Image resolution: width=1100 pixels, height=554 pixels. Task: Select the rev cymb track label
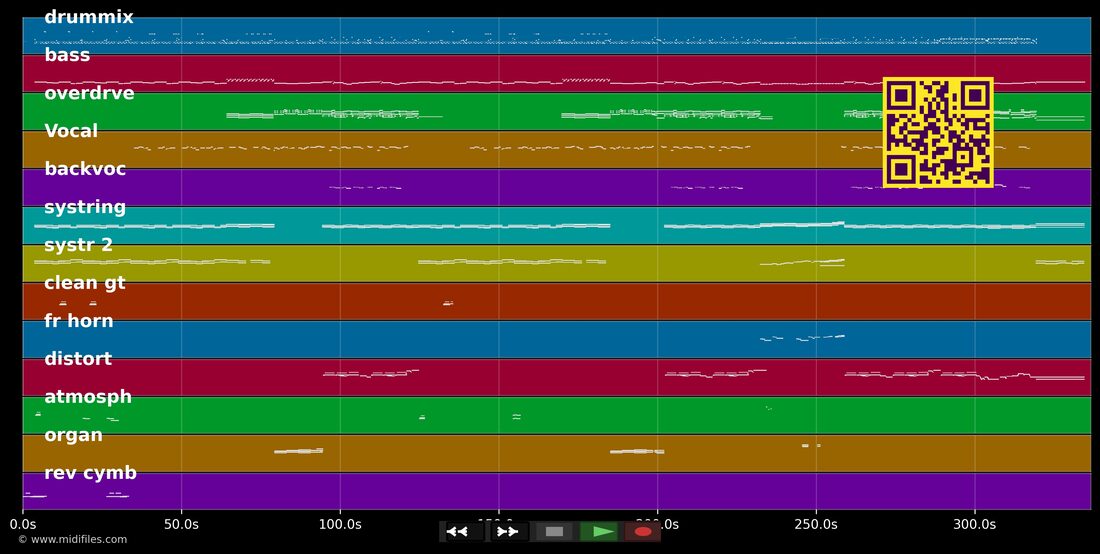coord(90,473)
